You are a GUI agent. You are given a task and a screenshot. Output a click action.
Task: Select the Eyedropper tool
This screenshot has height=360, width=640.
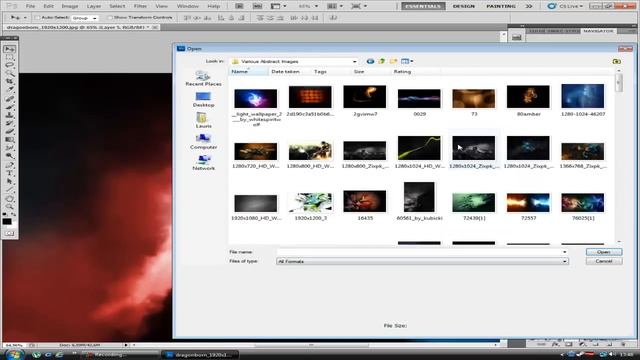point(9,90)
